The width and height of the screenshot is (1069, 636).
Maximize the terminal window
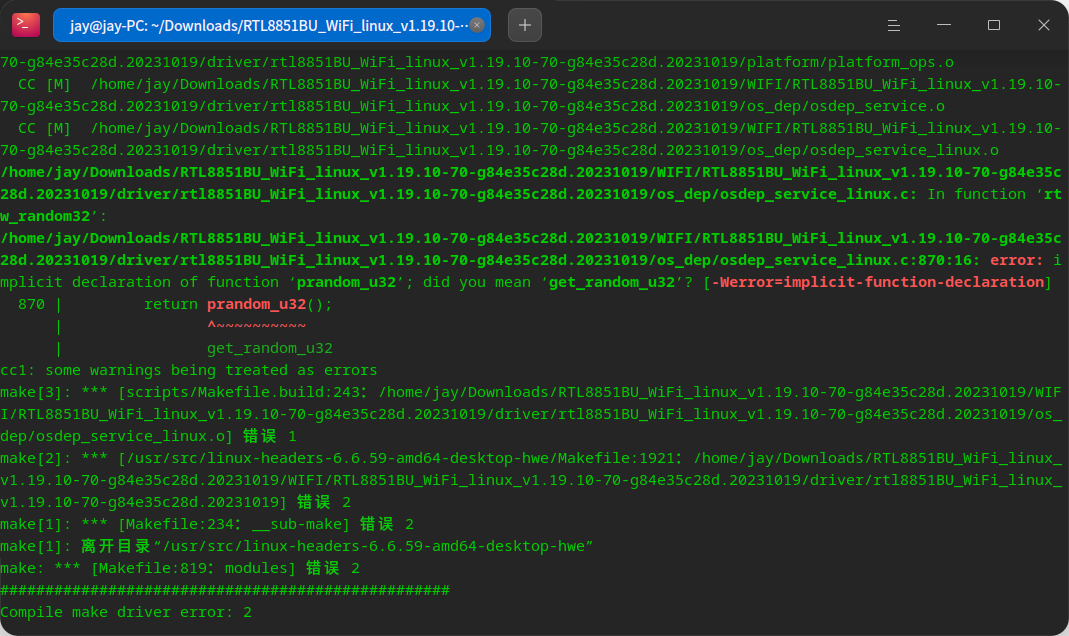pos(994,25)
